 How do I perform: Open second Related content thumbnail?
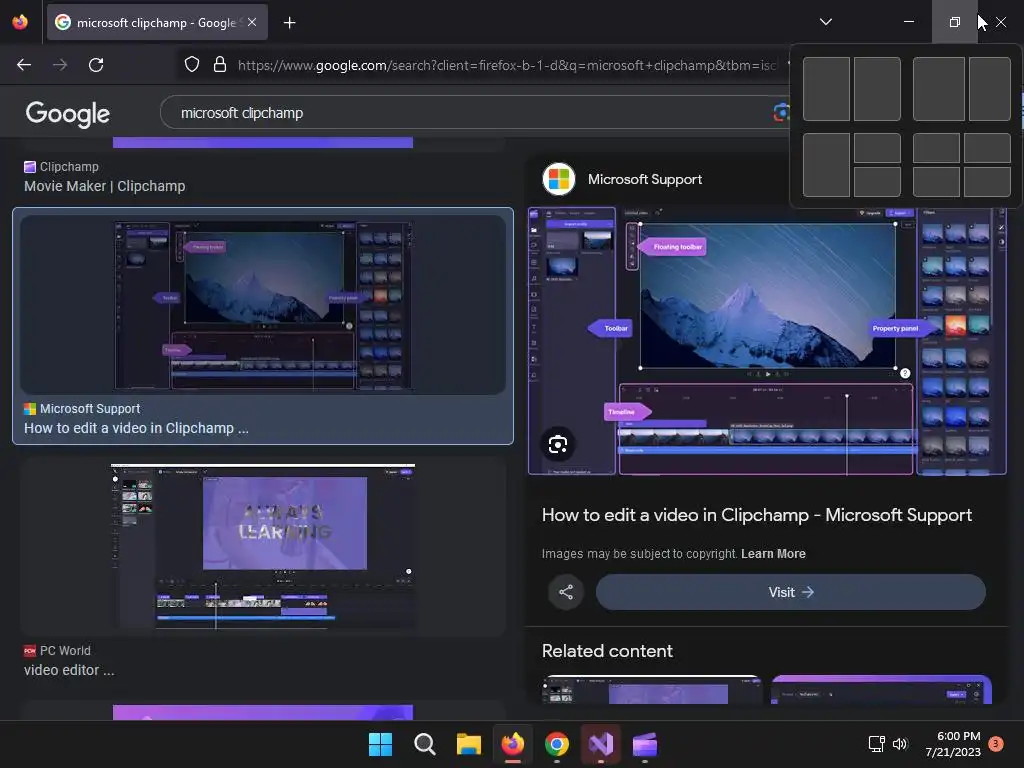[x=881, y=690]
